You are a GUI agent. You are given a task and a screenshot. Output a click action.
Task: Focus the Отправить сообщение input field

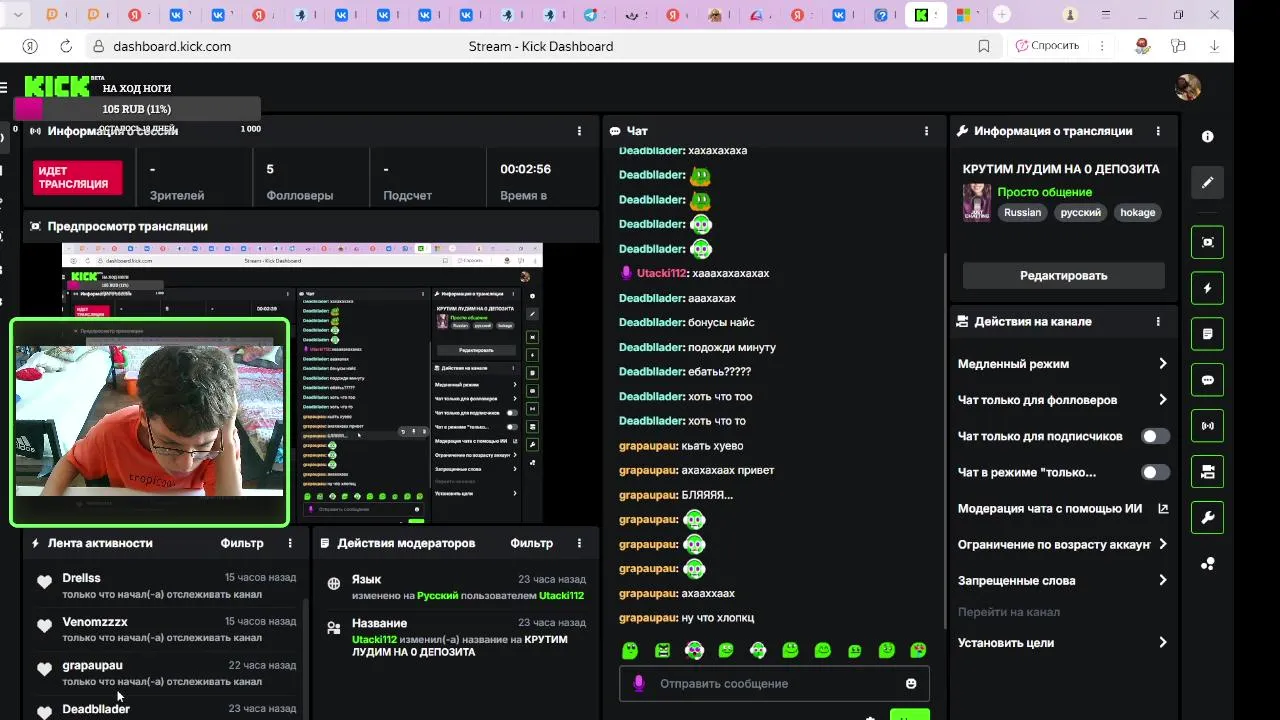pos(774,684)
